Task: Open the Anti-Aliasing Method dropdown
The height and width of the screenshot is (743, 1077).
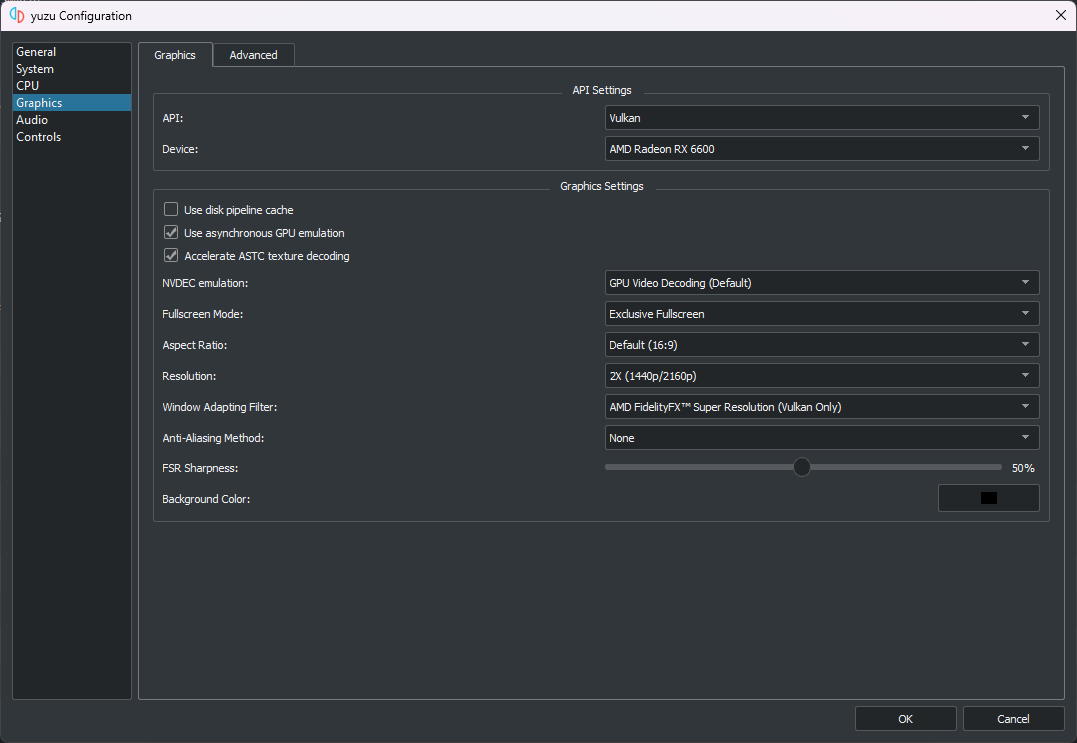Action: pyautogui.click(x=821, y=437)
